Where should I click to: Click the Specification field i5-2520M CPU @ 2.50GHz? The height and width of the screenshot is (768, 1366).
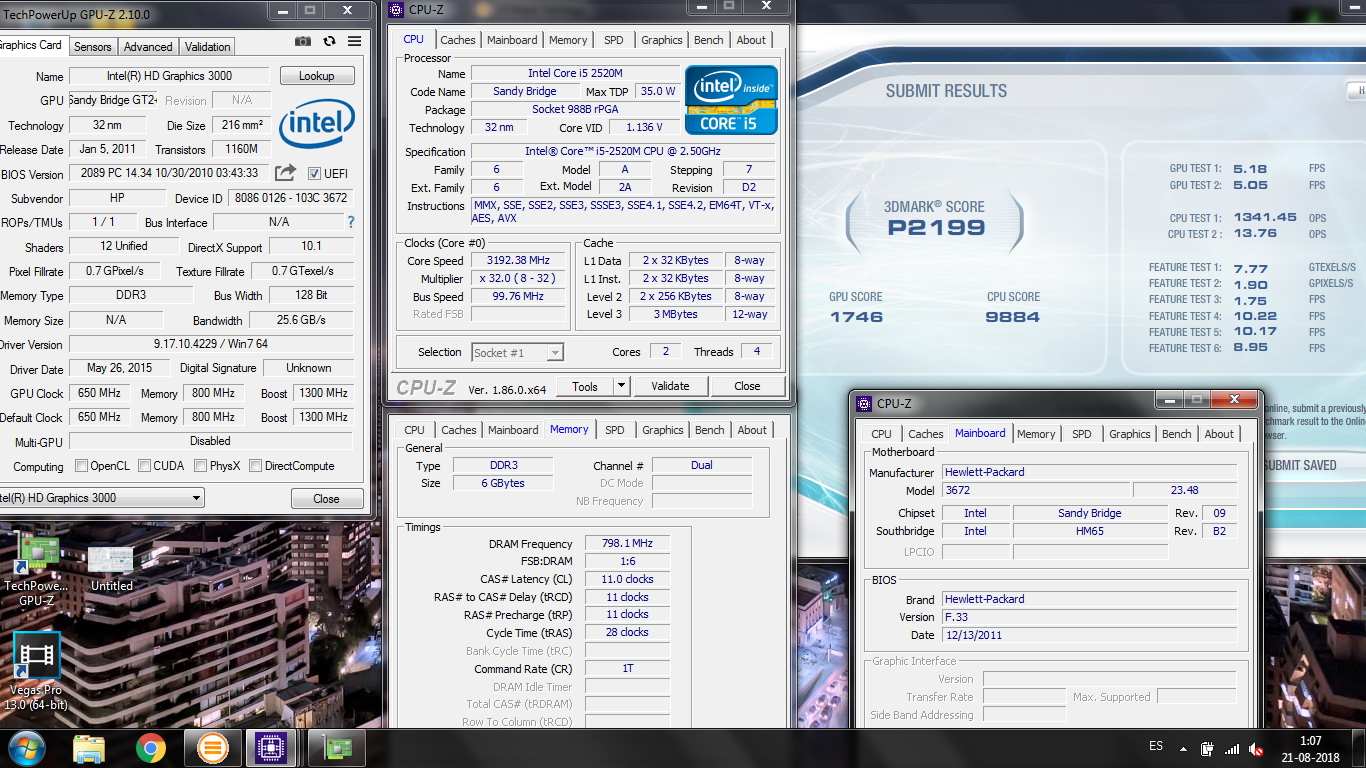click(622, 151)
